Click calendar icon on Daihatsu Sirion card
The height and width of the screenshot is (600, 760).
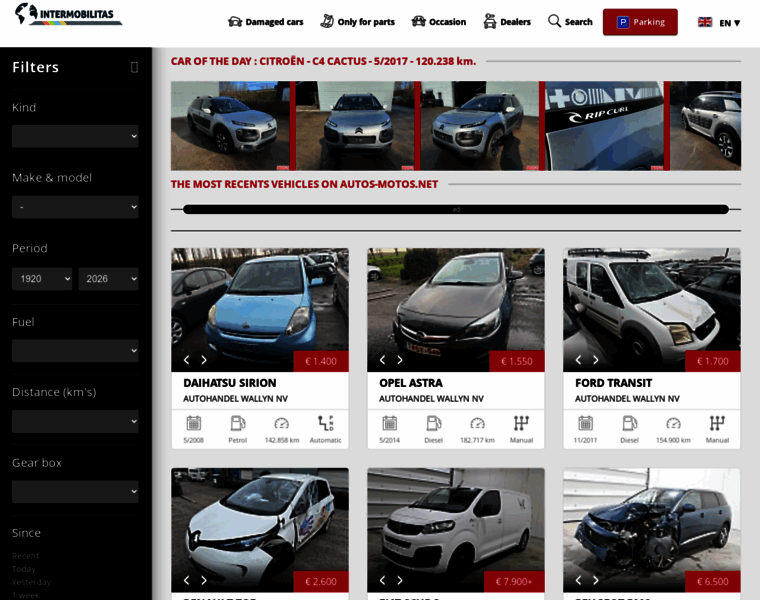tap(194, 423)
